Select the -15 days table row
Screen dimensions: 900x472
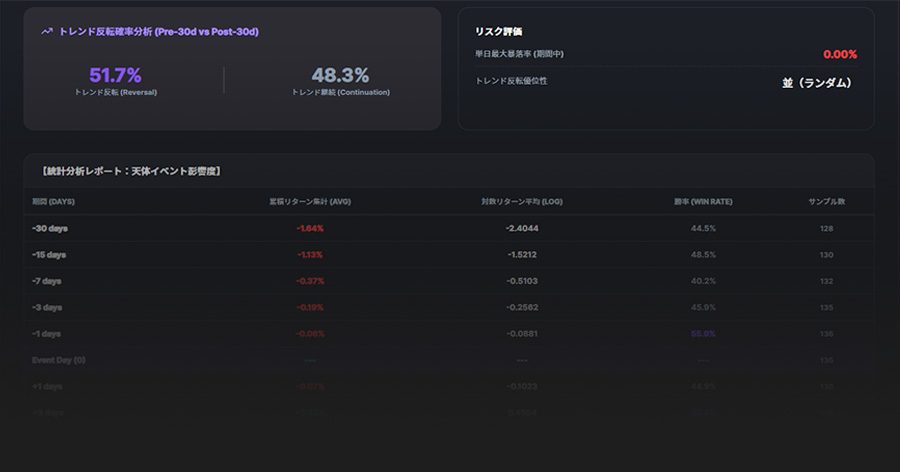coord(50,255)
